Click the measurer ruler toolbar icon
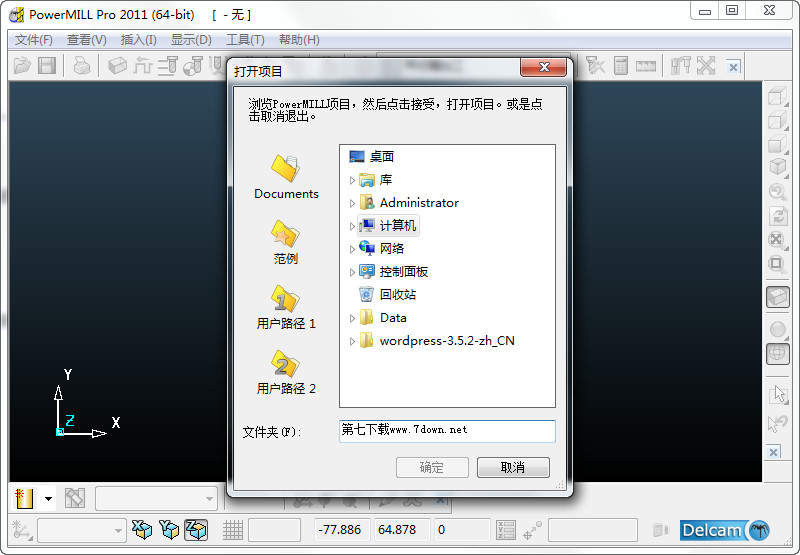The height and width of the screenshot is (555, 800). [x=646, y=66]
